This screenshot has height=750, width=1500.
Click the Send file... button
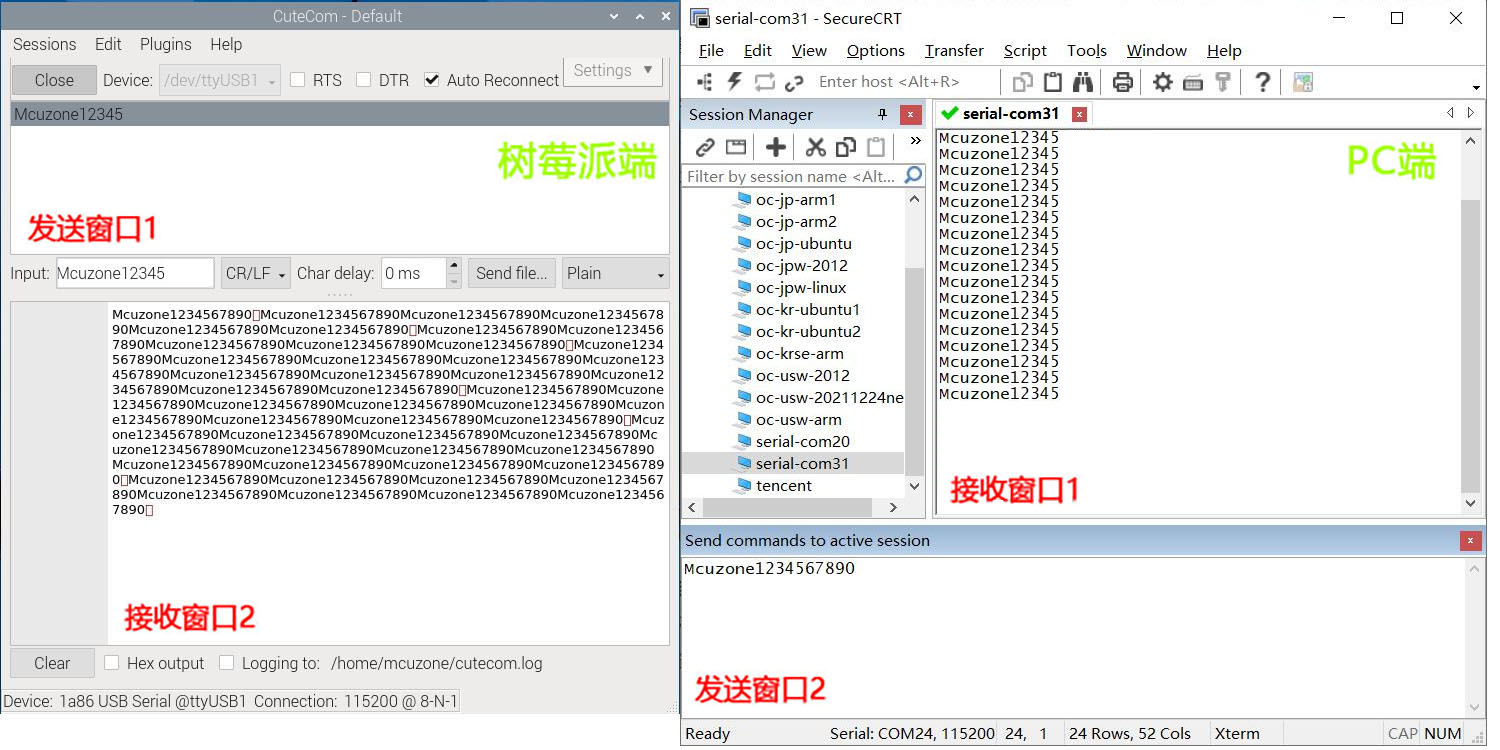[511, 273]
